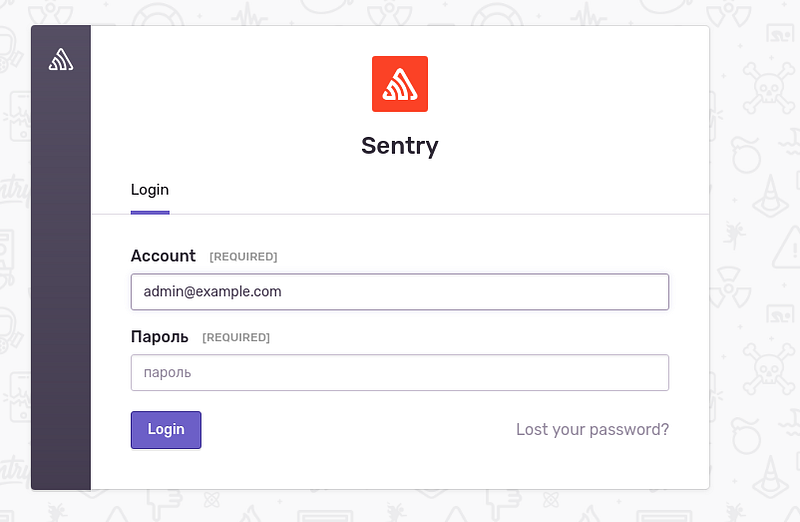The height and width of the screenshot is (522, 800).
Task: Focus the пароль password input field
Action: 399,372
